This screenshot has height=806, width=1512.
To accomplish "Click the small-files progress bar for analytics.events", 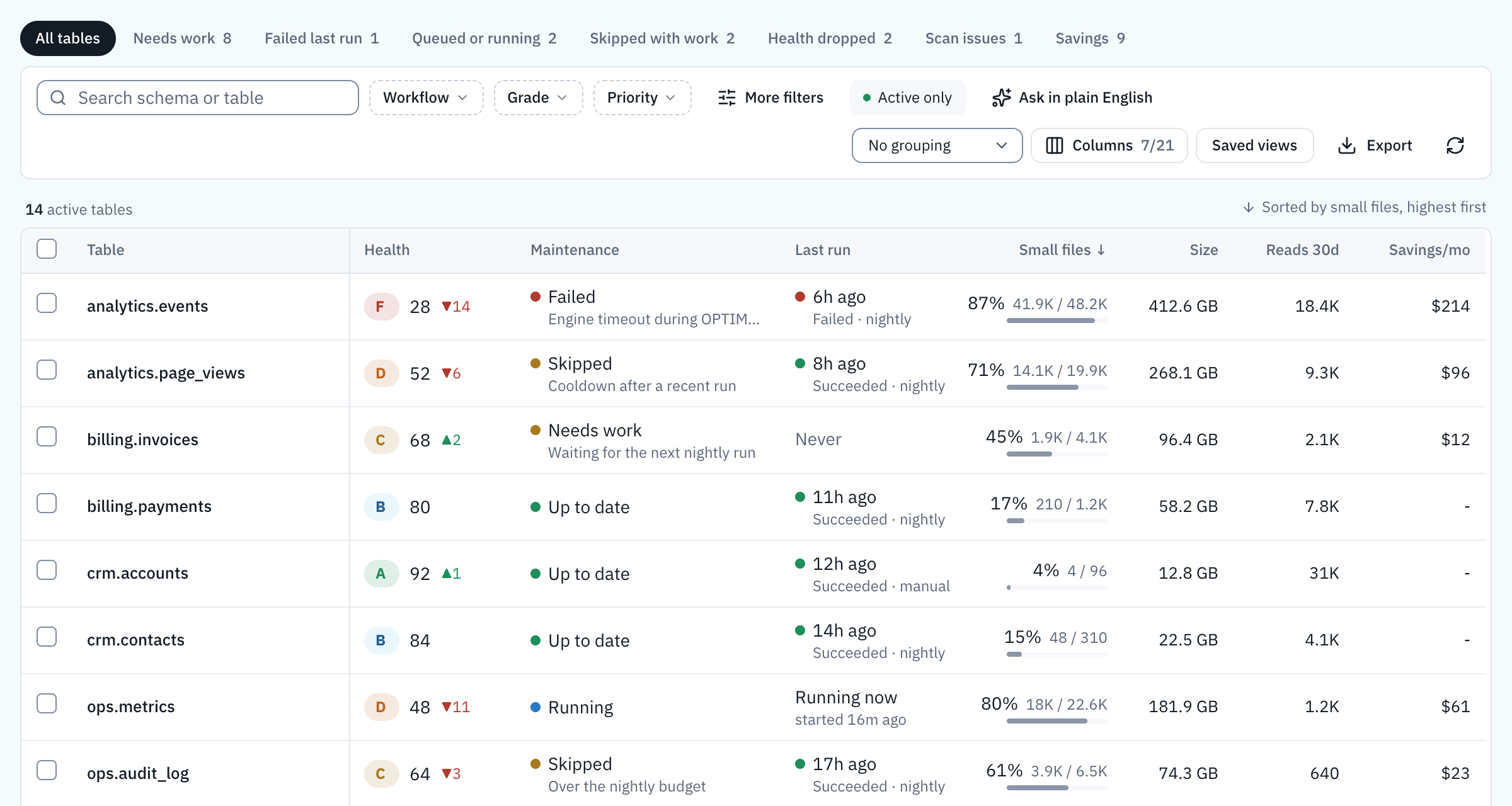I will point(1057,321).
